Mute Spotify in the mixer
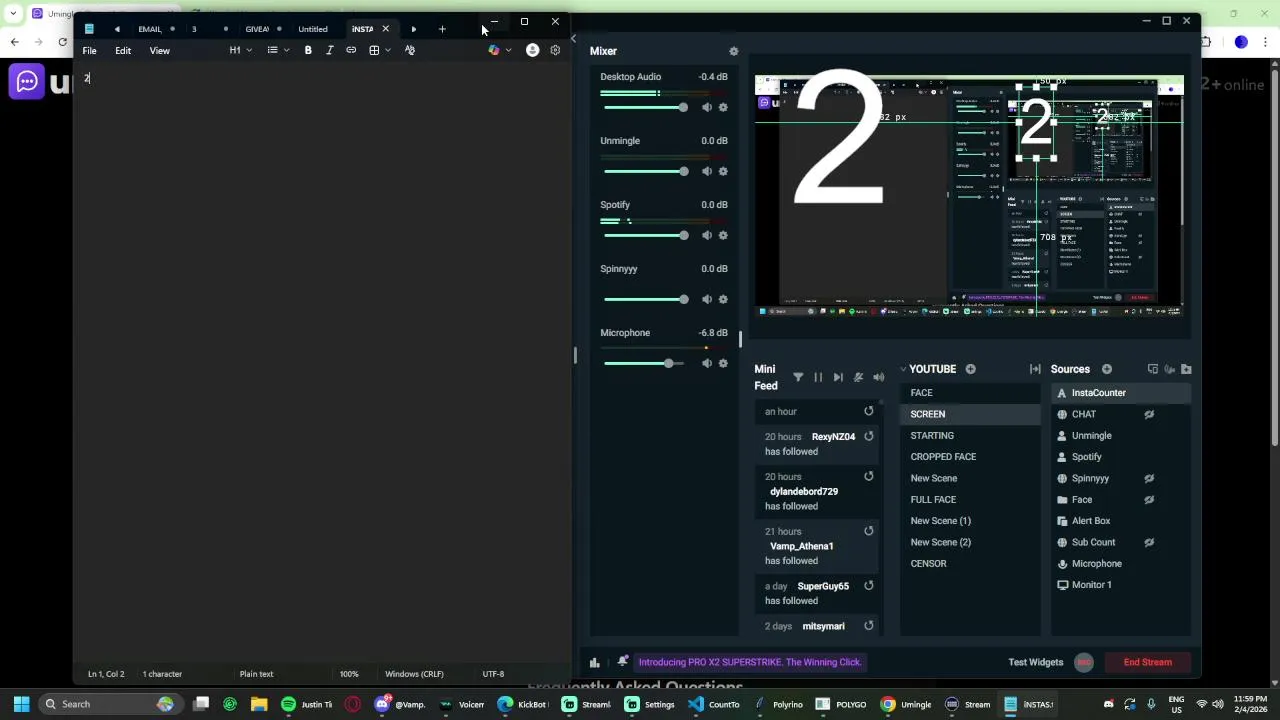This screenshot has width=1280, height=720. (x=707, y=235)
